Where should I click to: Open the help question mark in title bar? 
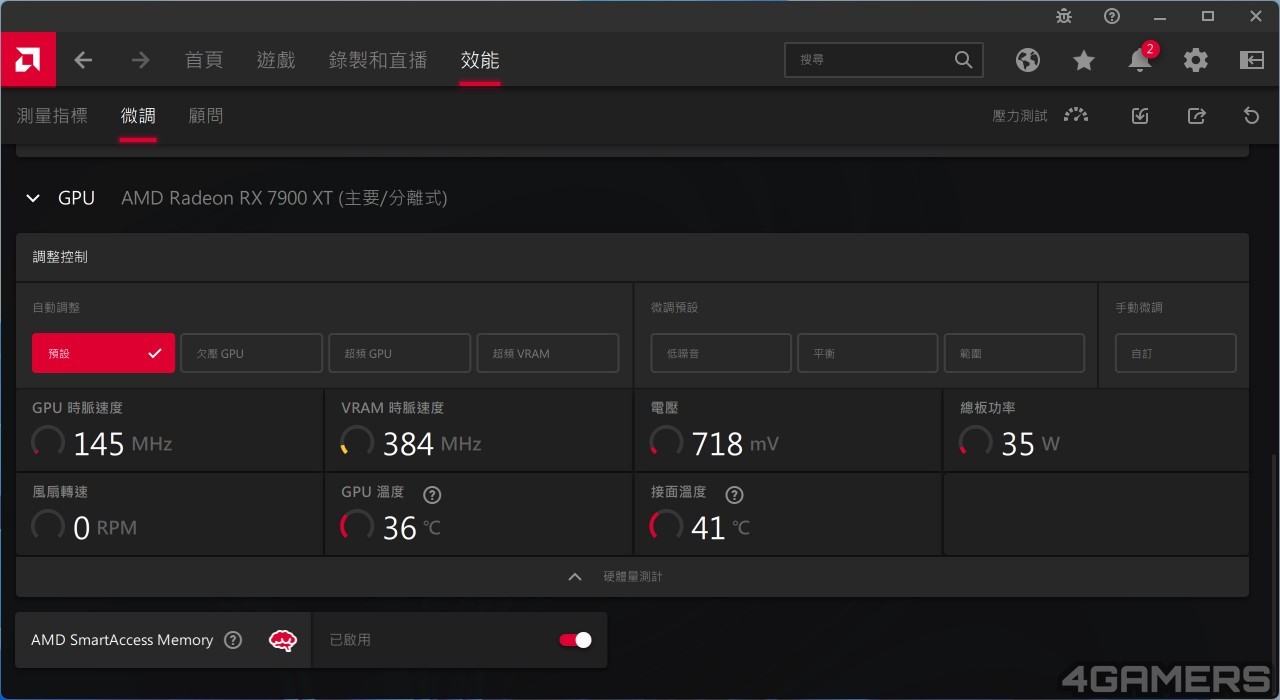[1112, 16]
